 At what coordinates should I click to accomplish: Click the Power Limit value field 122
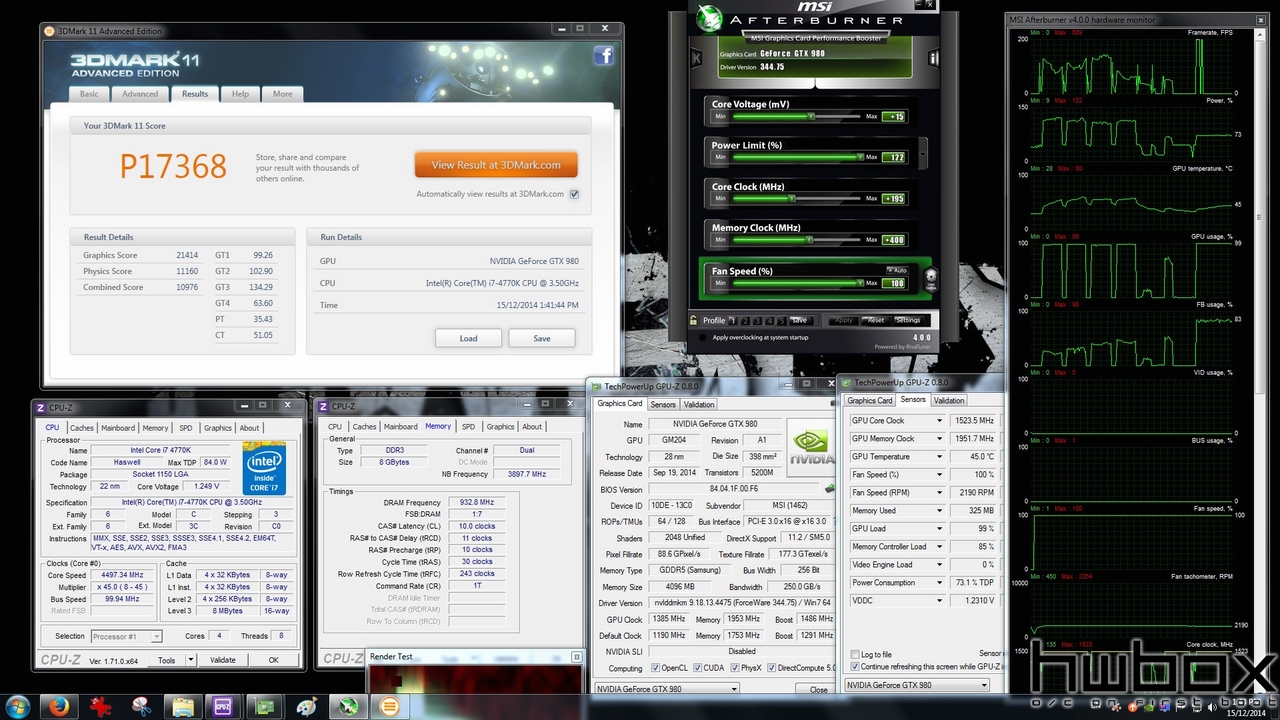894,157
